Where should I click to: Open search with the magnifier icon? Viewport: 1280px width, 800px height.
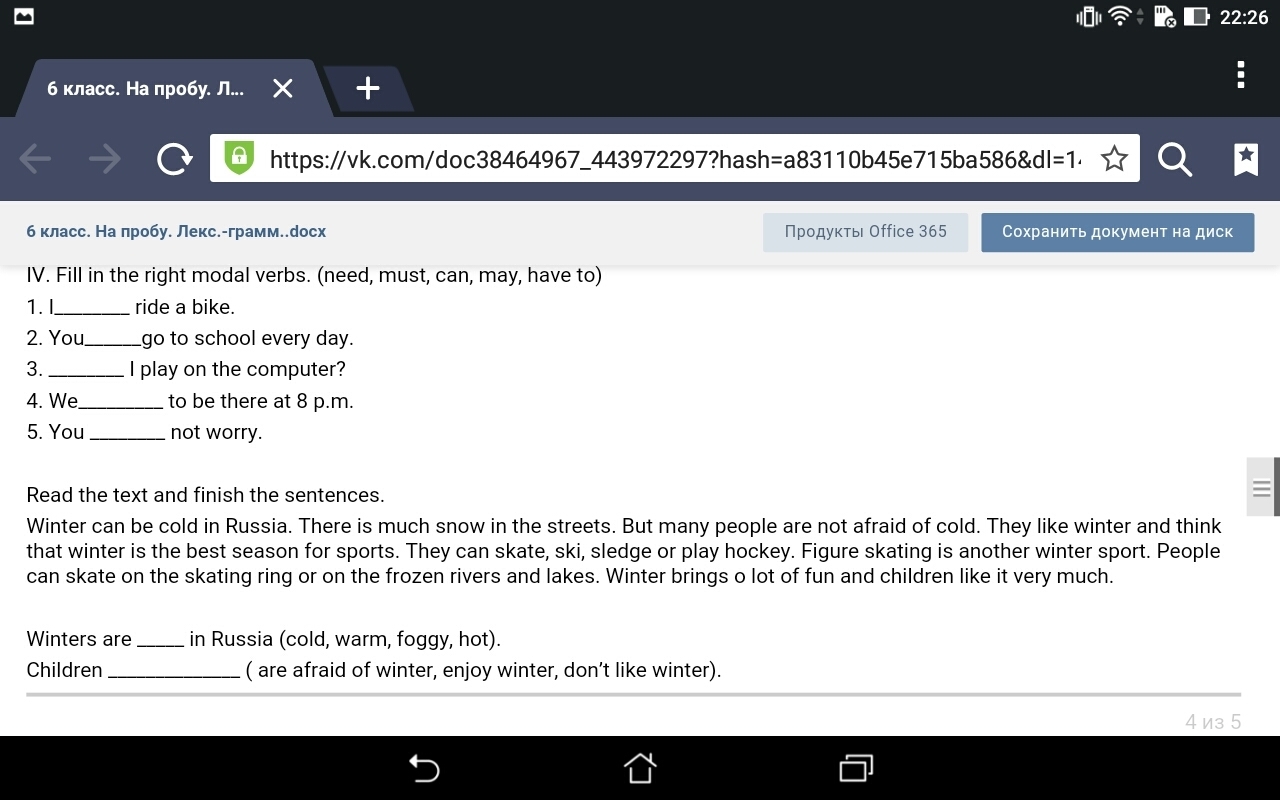tap(1174, 159)
